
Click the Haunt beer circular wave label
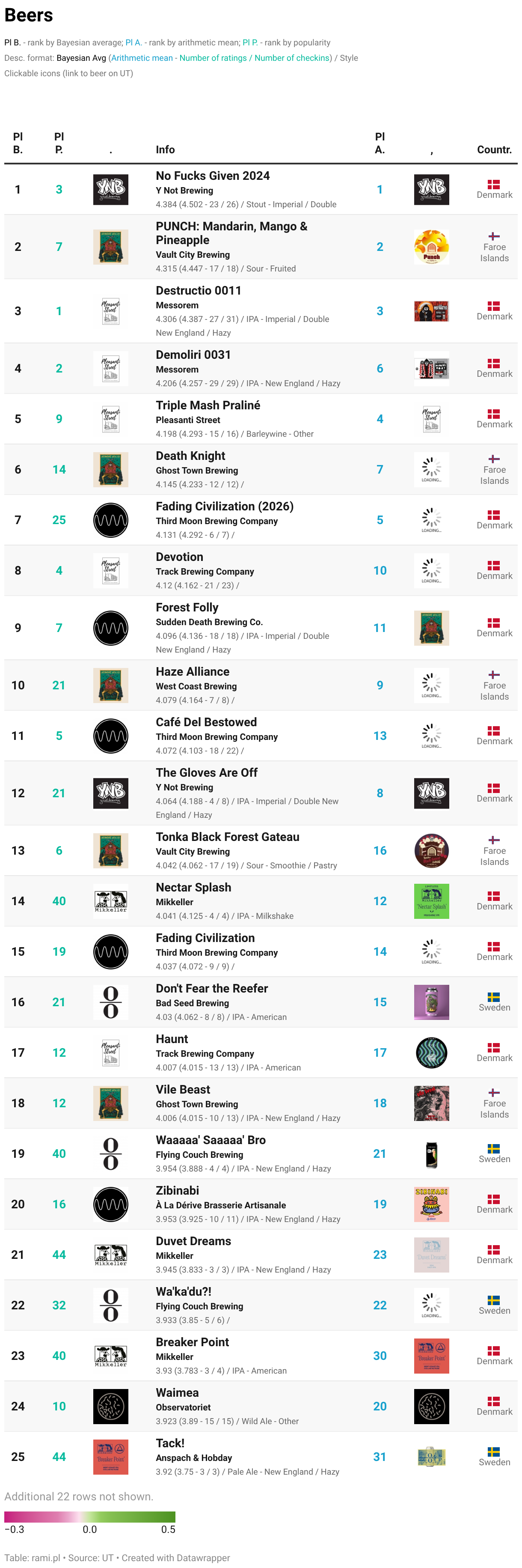click(431, 1052)
